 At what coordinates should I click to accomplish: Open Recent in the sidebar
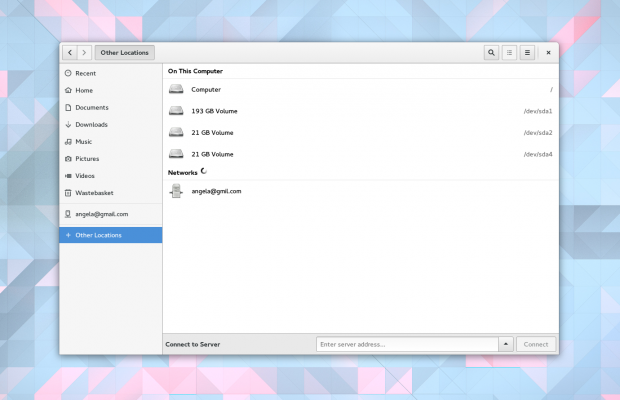pos(111,74)
